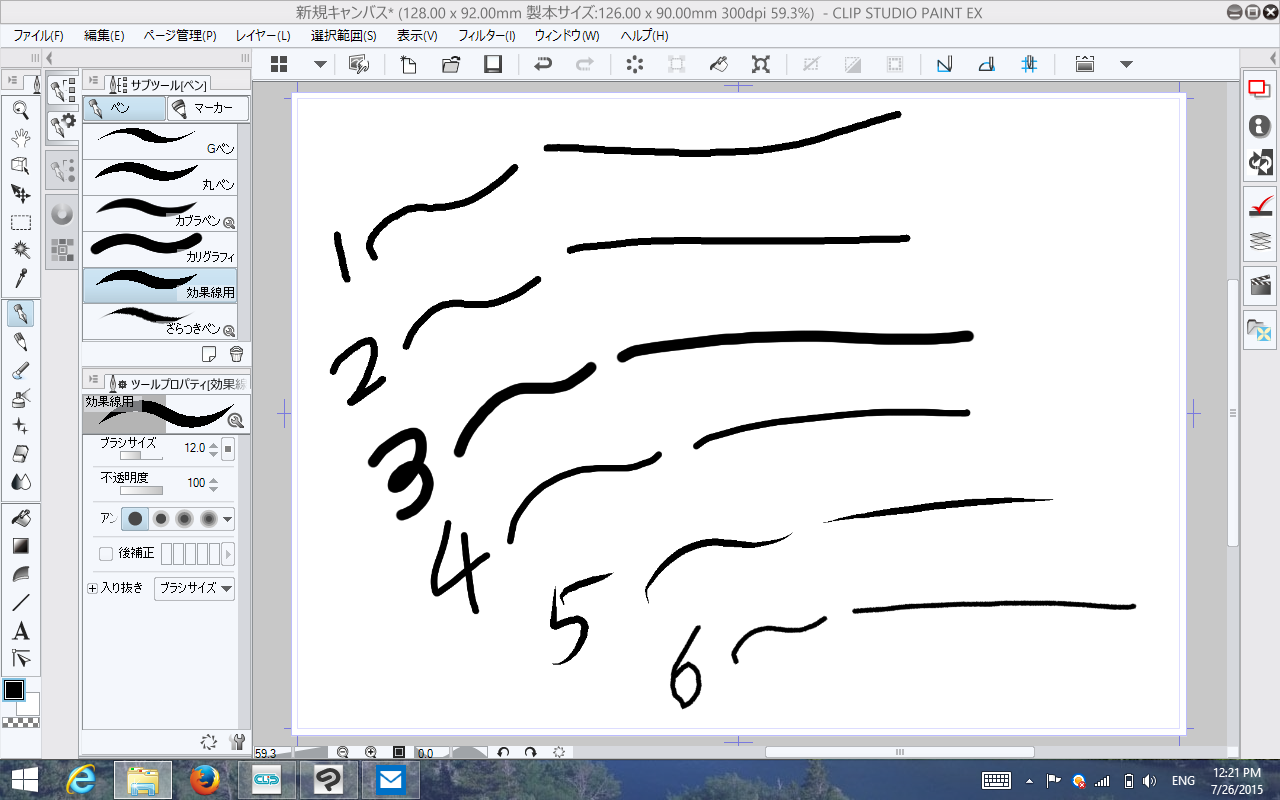
Task: Select transparent color swatch below the color chips
Action: point(20,721)
